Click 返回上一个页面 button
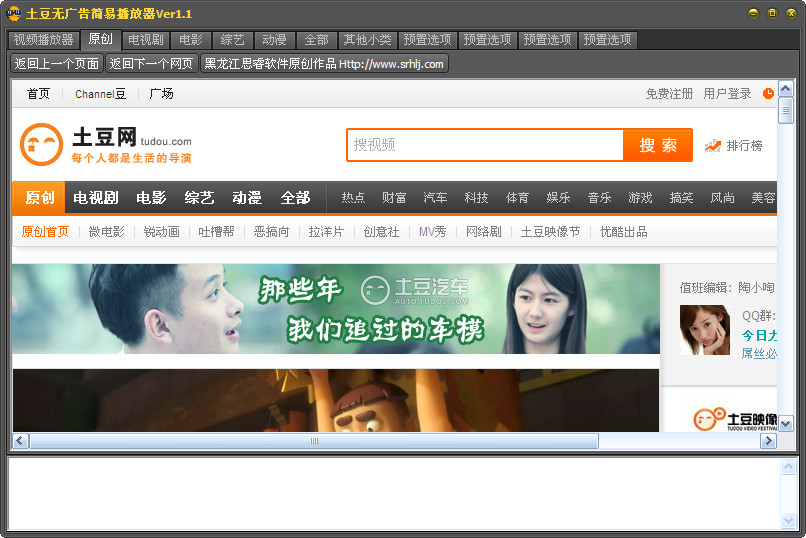 click(57, 64)
